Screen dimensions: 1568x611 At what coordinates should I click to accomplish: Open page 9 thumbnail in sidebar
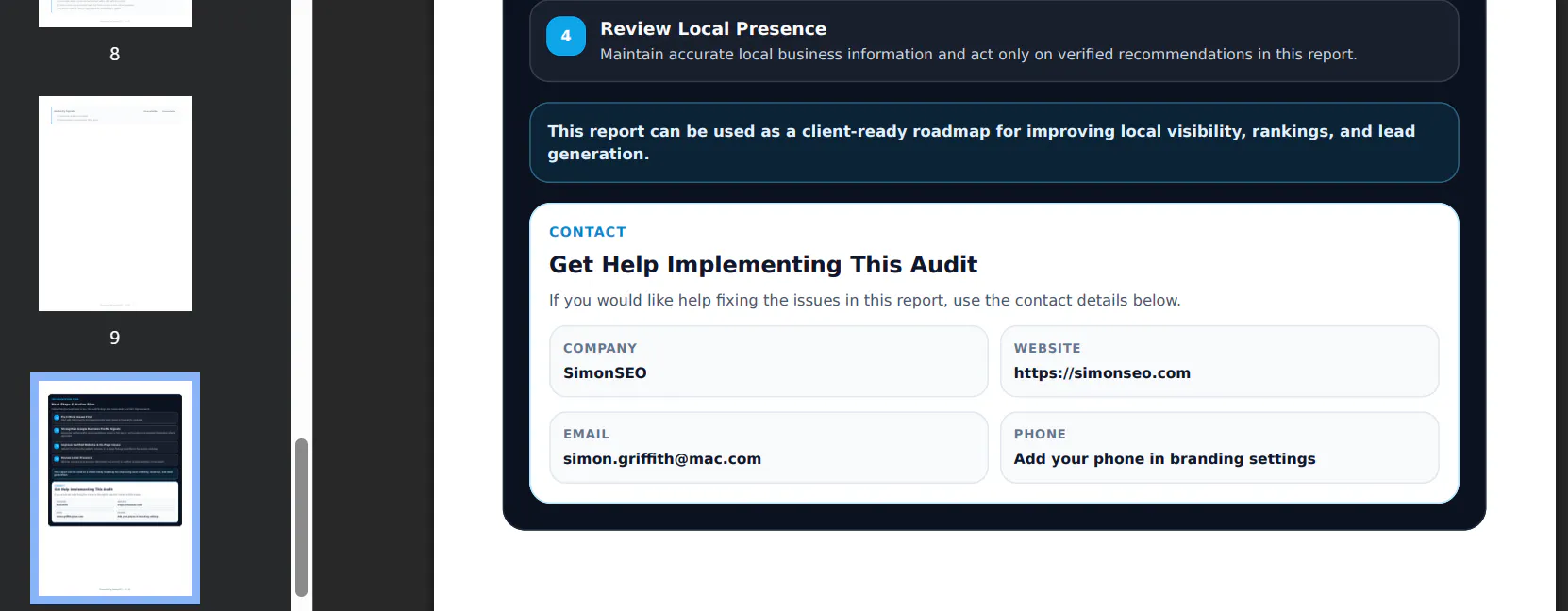click(x=115, y=204)
